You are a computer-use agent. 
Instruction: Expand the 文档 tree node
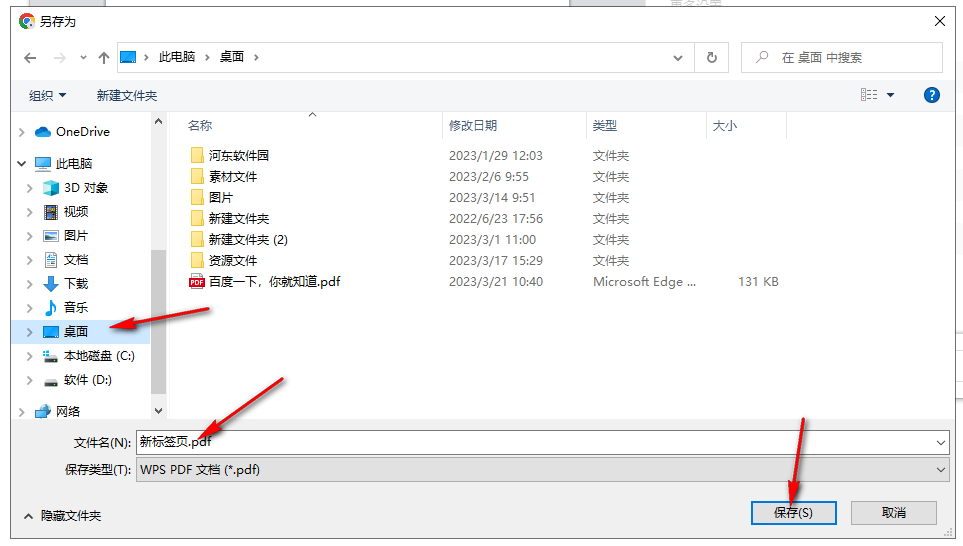[x=29, y=260]
